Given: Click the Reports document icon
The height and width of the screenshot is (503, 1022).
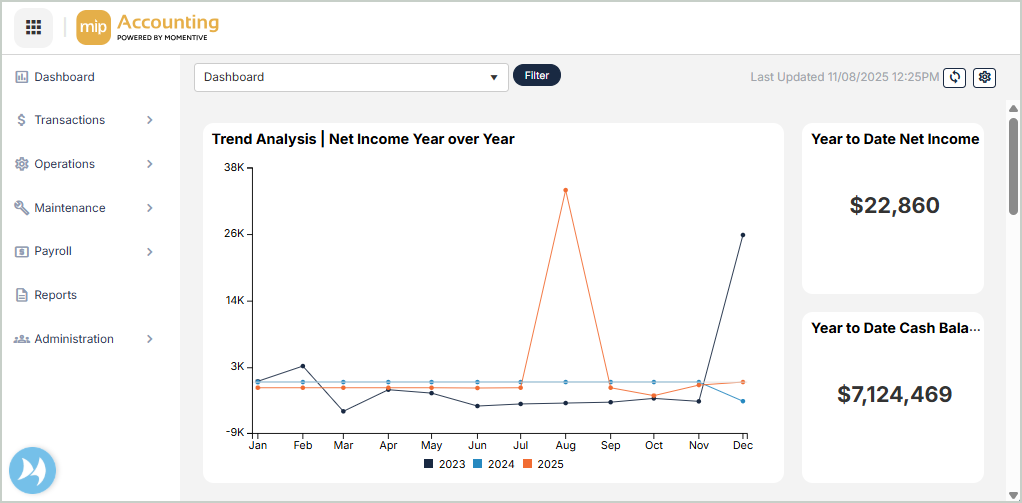Looking at the screenshot, I should (x=21, y=295).
